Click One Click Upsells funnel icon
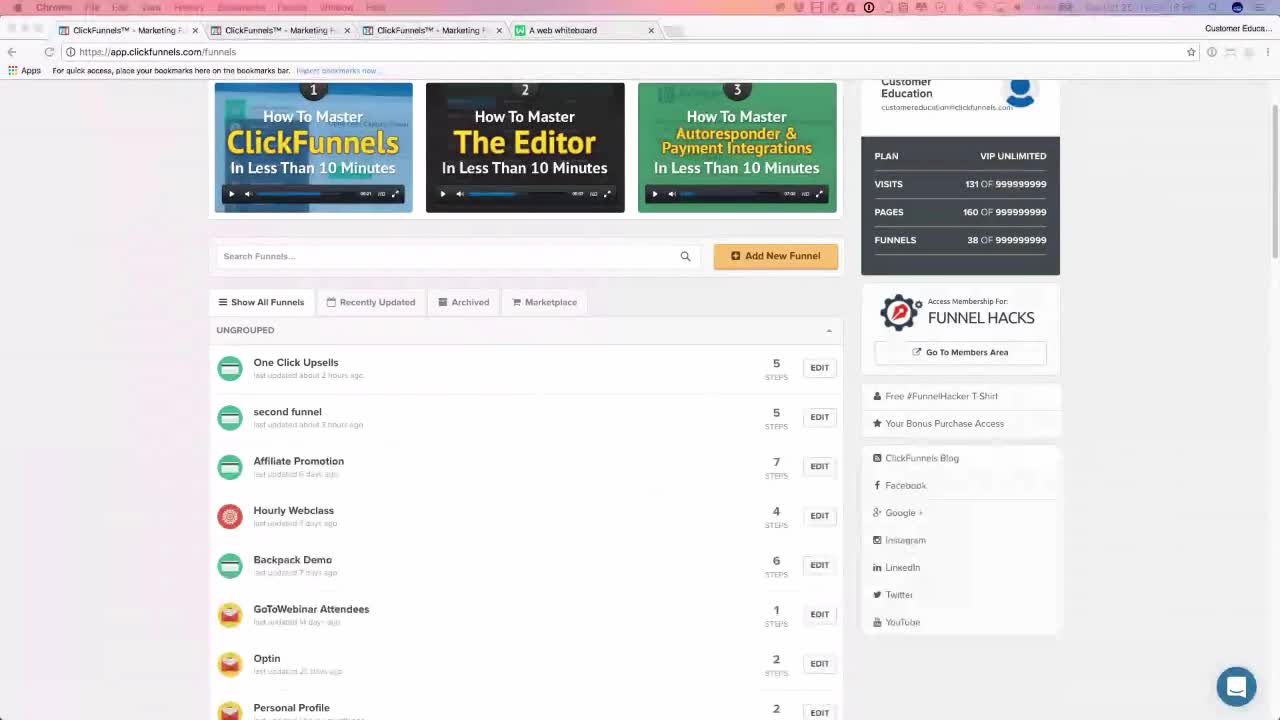 230,368
